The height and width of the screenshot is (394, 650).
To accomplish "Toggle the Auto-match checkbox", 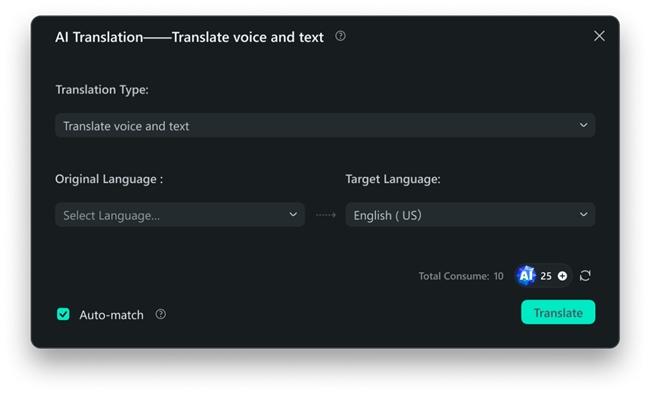I will tap(63, 314).
